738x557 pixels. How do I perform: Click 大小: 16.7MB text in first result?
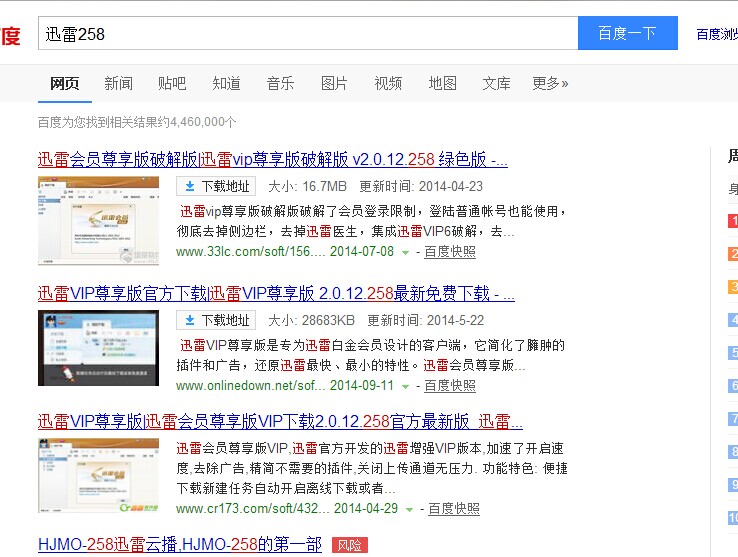[307, 186]
